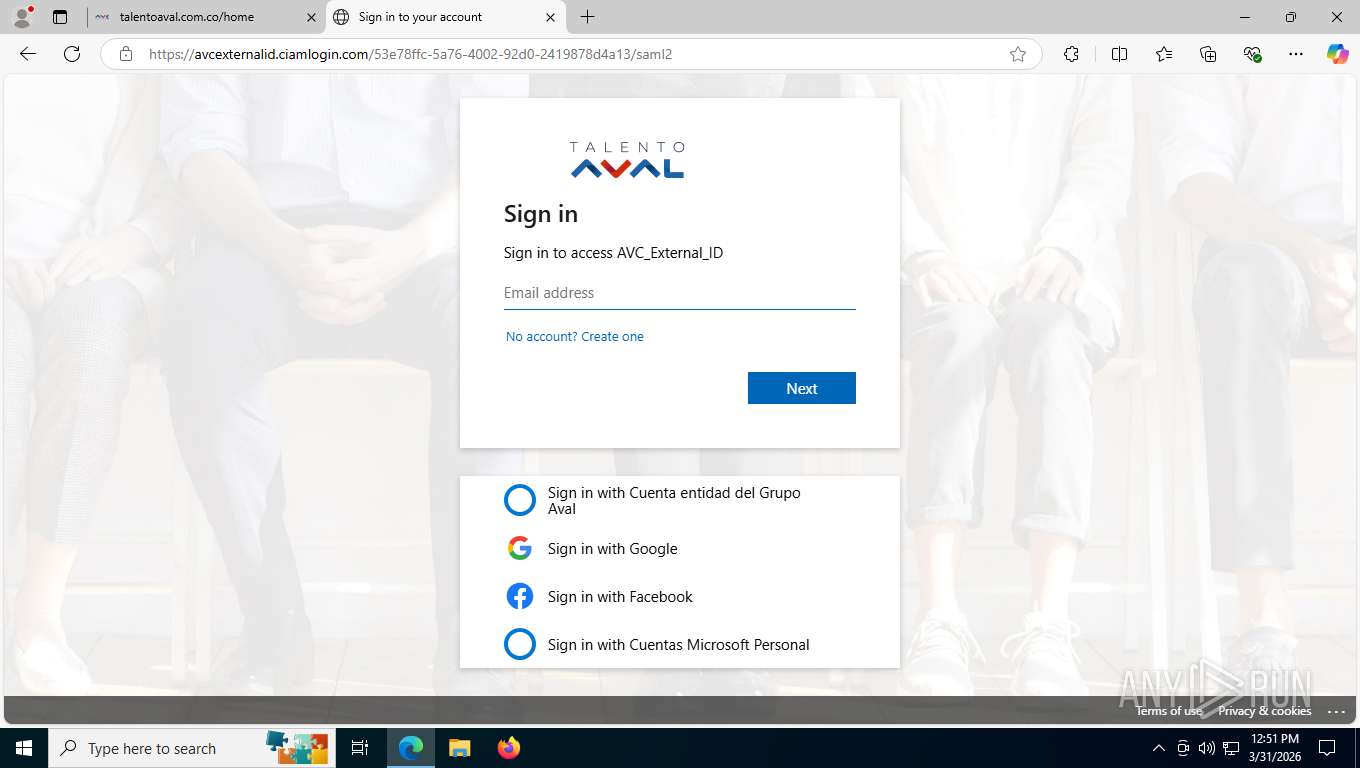Focus the Email address field

680,293
